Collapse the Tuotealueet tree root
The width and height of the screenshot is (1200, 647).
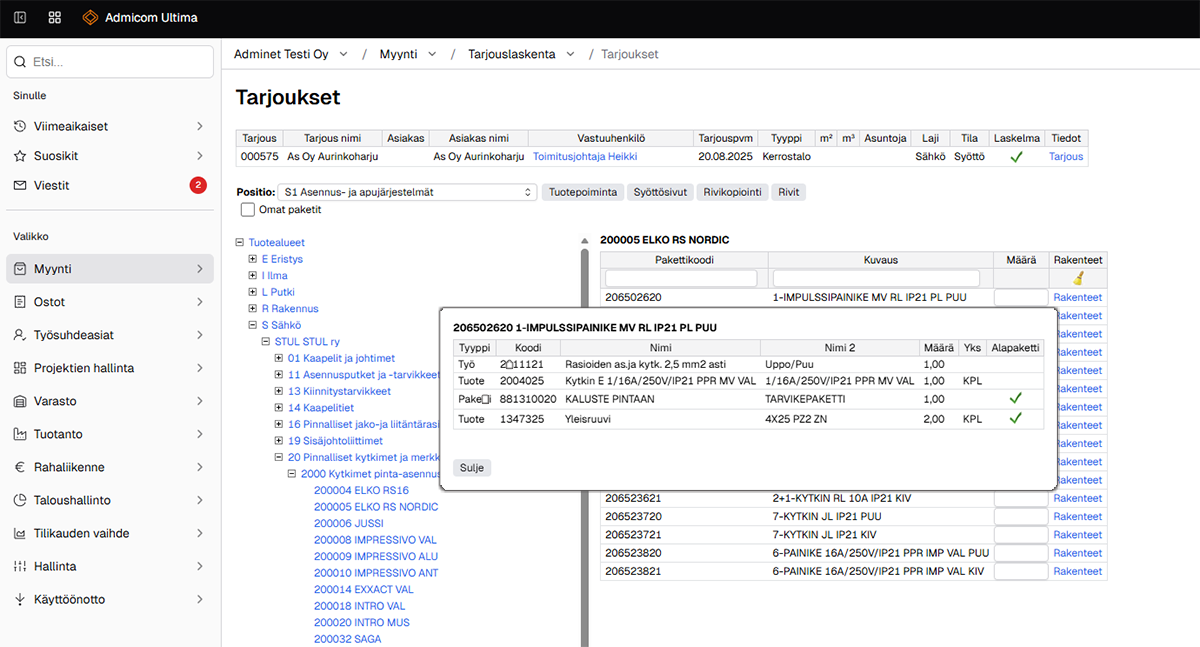coord(240,243)
